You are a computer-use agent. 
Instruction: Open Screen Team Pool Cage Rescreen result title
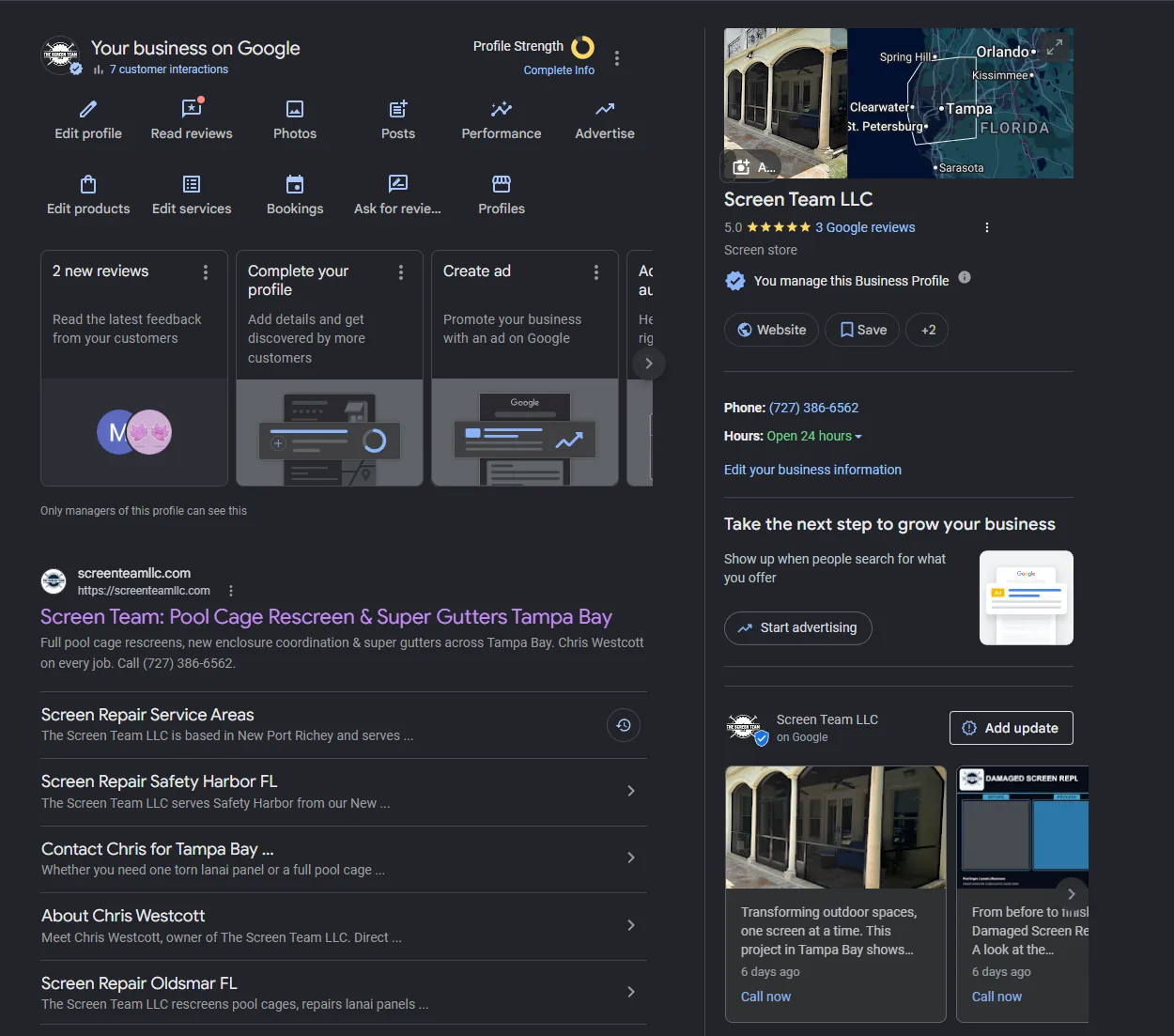tap(326, 617)
